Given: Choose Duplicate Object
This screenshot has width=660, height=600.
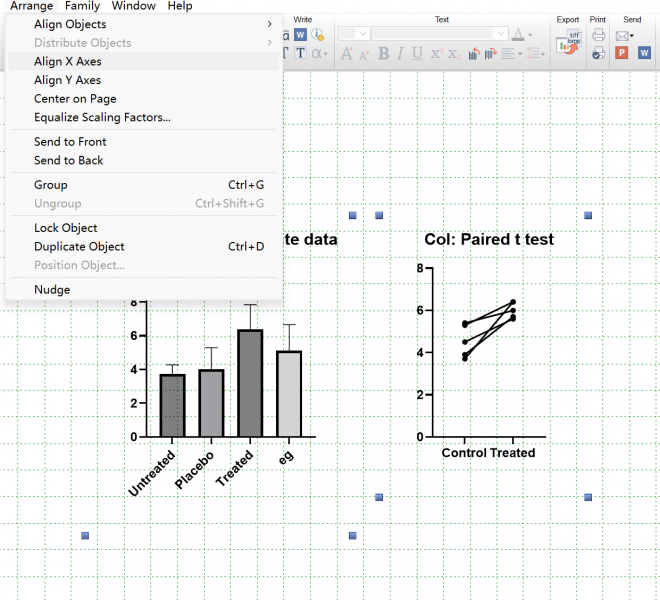Looking at the screenshot, I should [143, 246].
